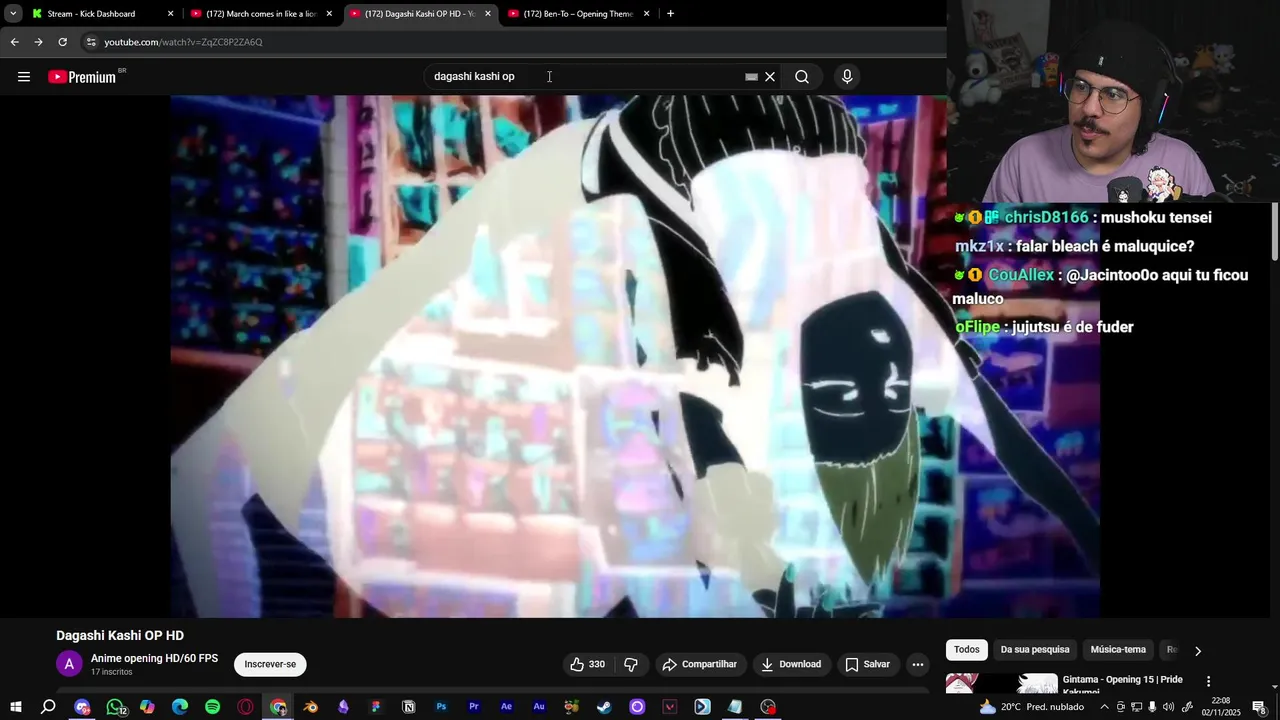
Task: Close the March comes in like a lion tab
Action: [329, 14]
